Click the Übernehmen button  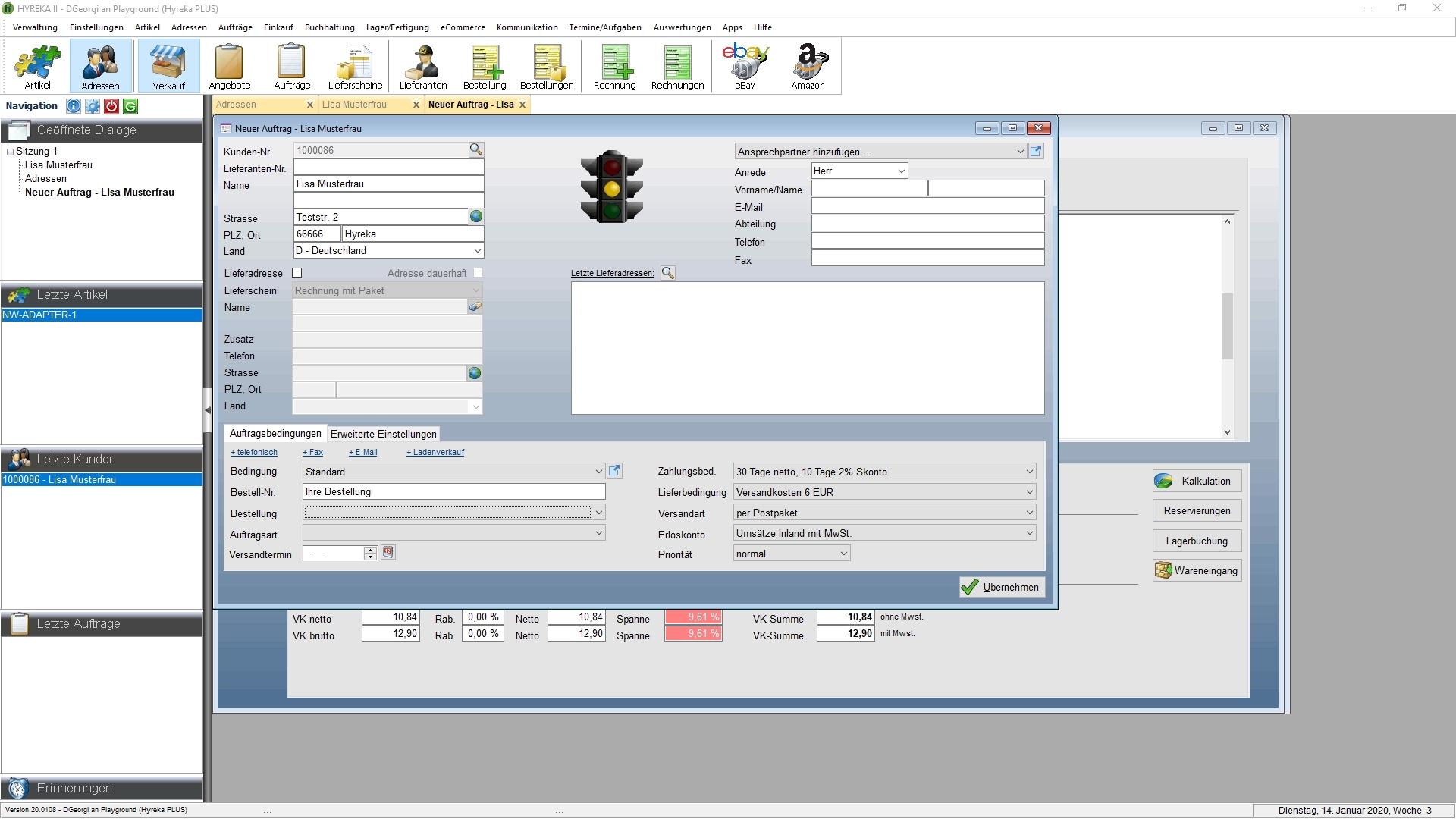pos(1002,587)
